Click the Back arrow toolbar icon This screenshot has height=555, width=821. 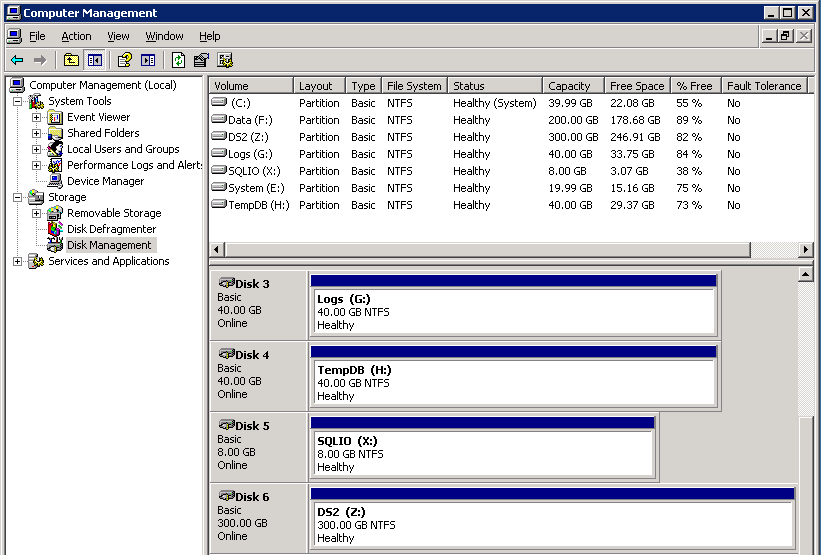(17, 60)
